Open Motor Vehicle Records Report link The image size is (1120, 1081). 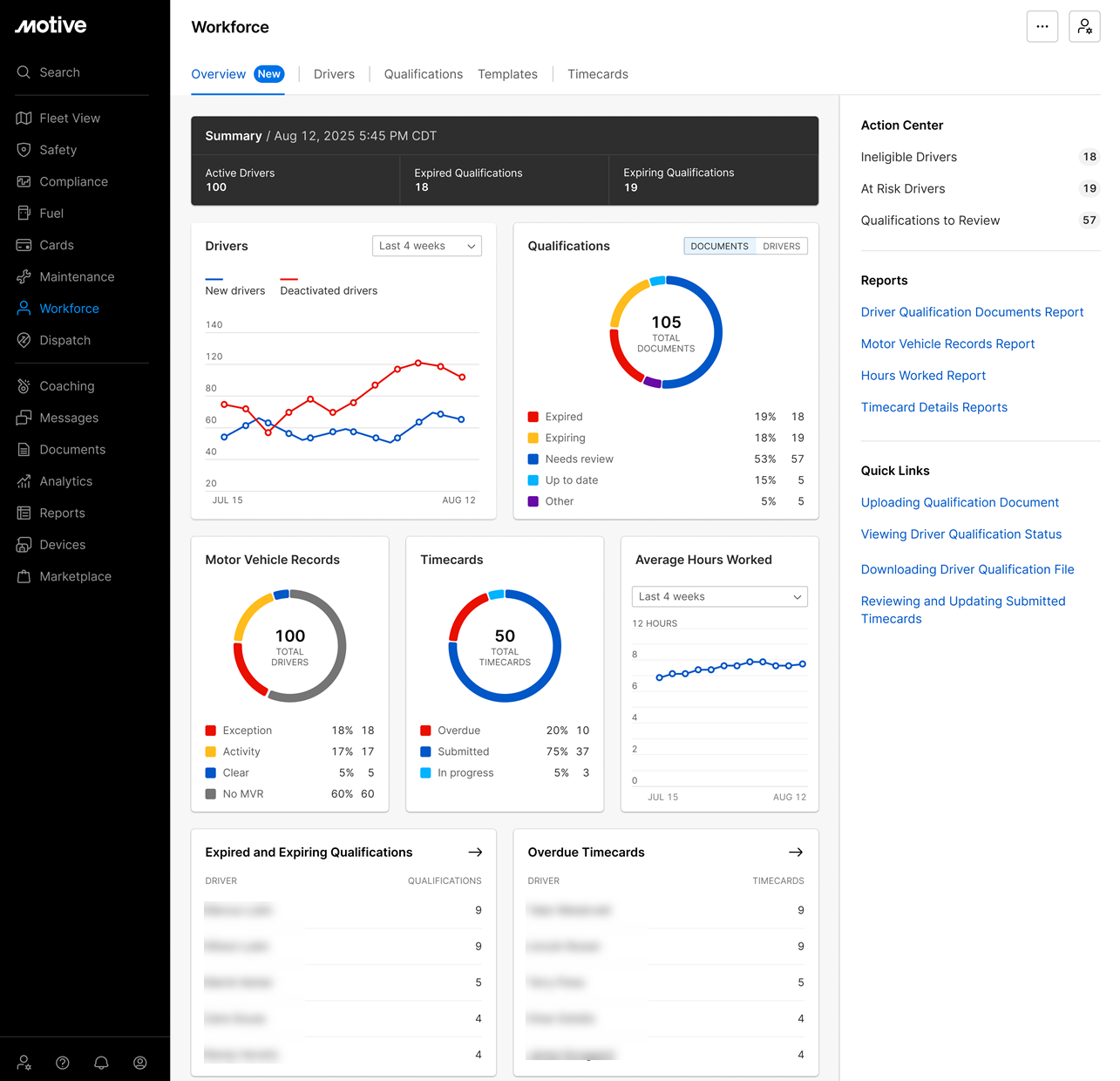tap(947, 344)
